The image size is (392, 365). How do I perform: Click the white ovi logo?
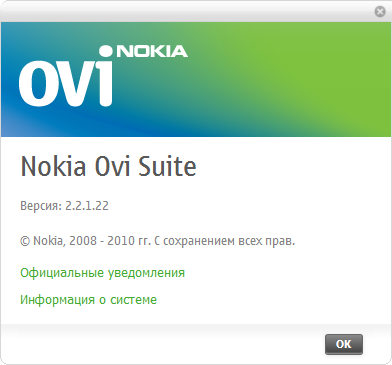coord(66,76)
